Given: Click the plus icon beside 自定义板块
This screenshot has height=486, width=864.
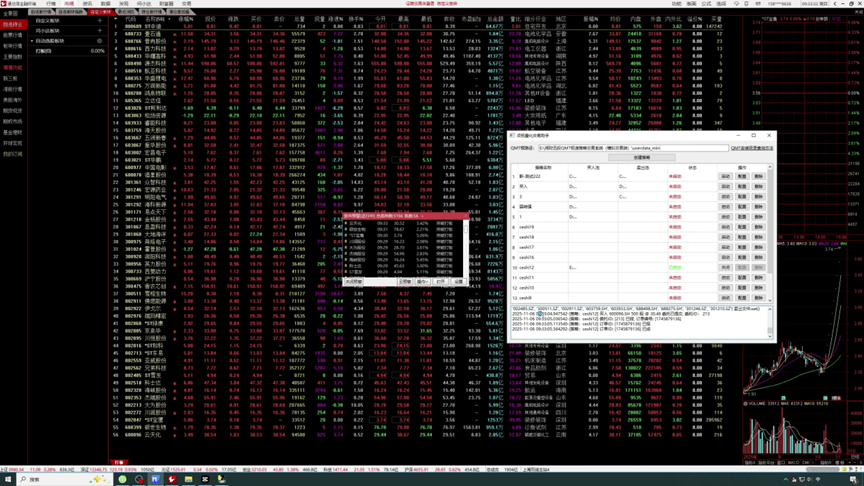Looking at the screenshot, I should click(100, 20).
